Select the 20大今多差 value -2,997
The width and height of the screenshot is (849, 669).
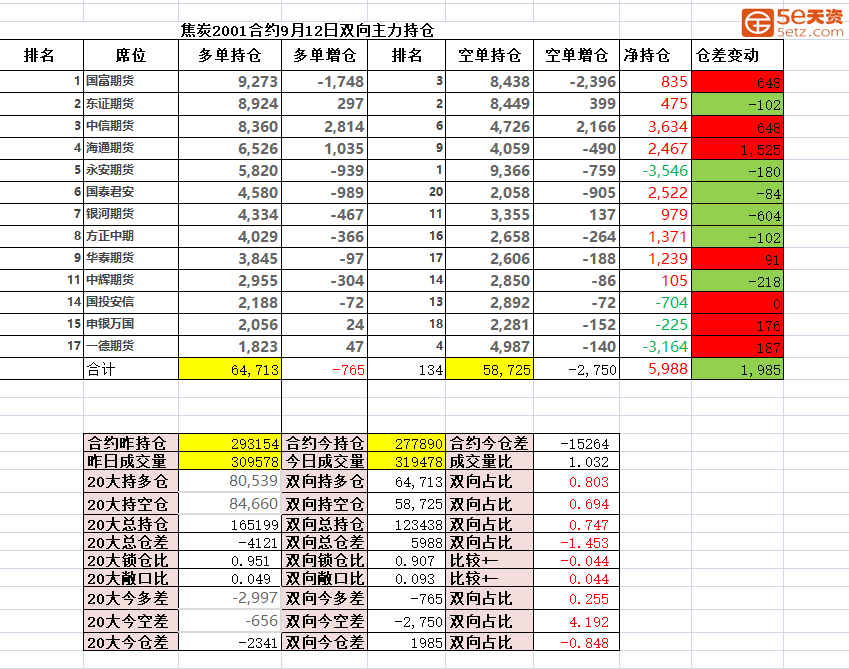[x=230, y=598]
